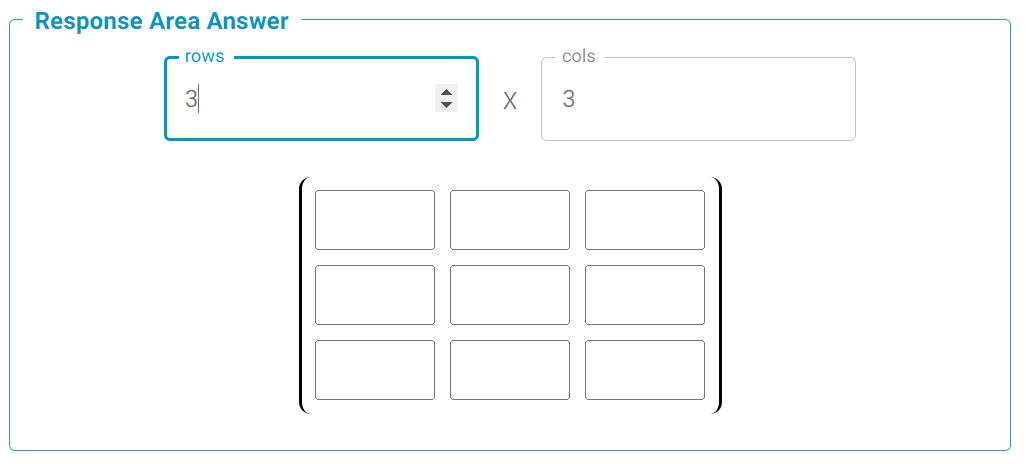
Task: Click the "rows" field label
Action: [205, 57]
